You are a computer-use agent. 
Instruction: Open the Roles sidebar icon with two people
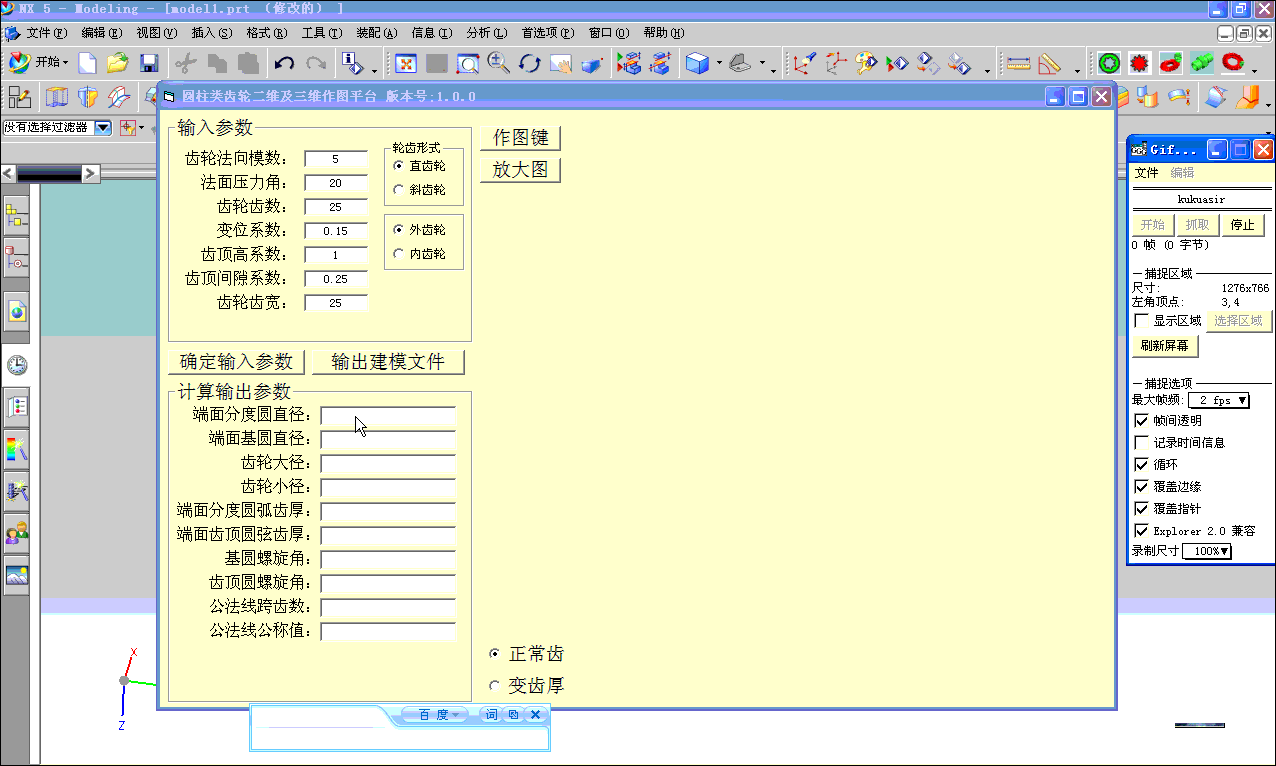(x=16, y=532)
